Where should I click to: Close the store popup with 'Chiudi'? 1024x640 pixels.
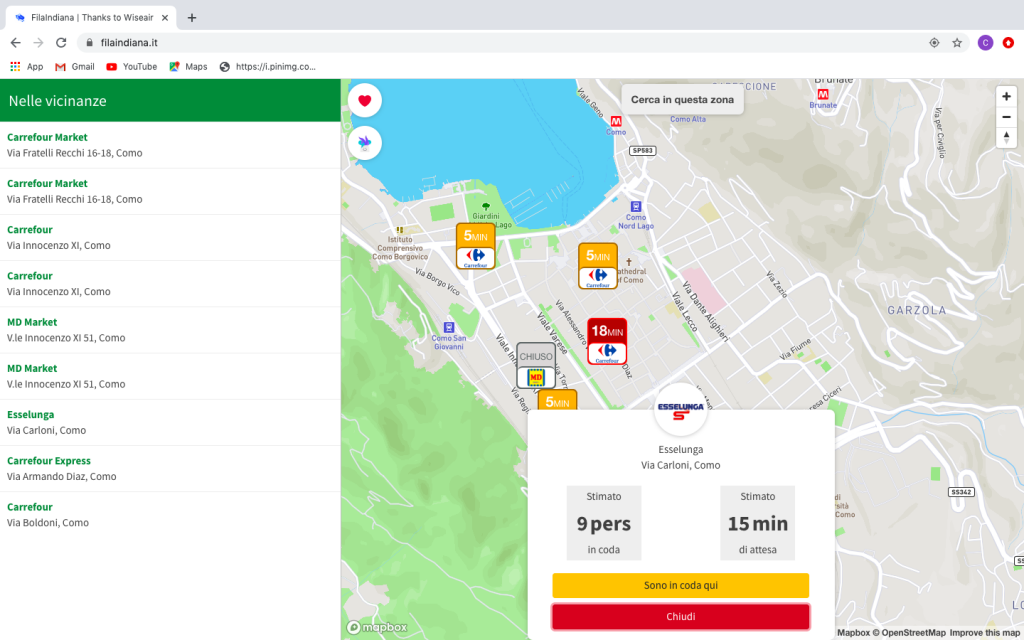pyautogui.click(x=680, y=617)
